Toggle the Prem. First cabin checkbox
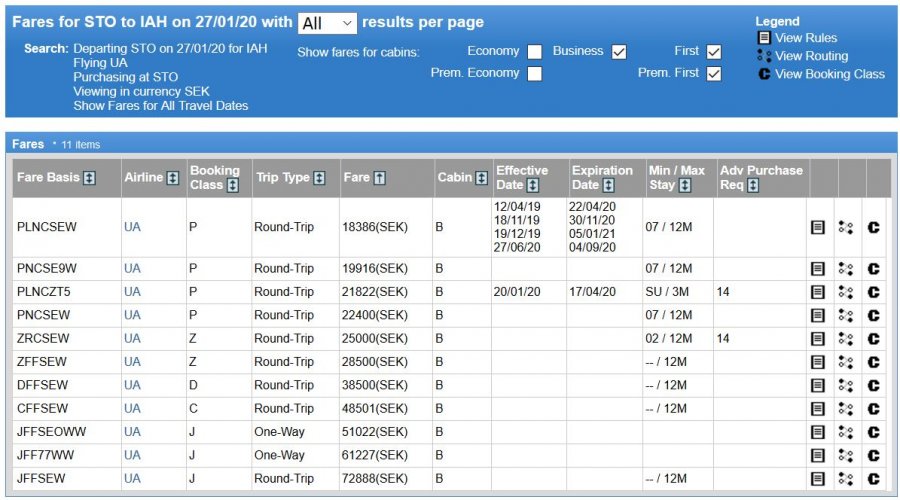The width and height of the screenshot is (900, 500). tap(713, 74)
